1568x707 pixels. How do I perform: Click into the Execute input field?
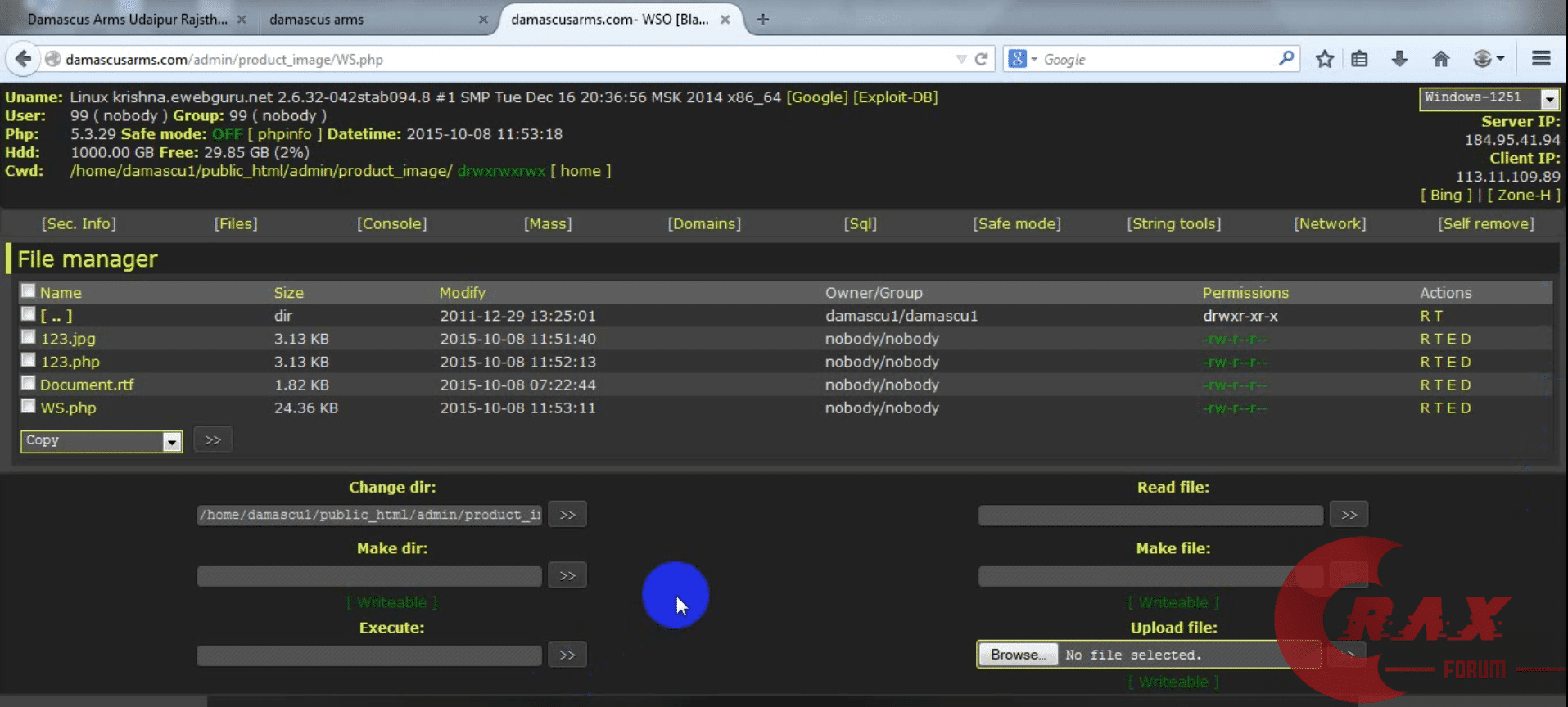pos(369,655)
